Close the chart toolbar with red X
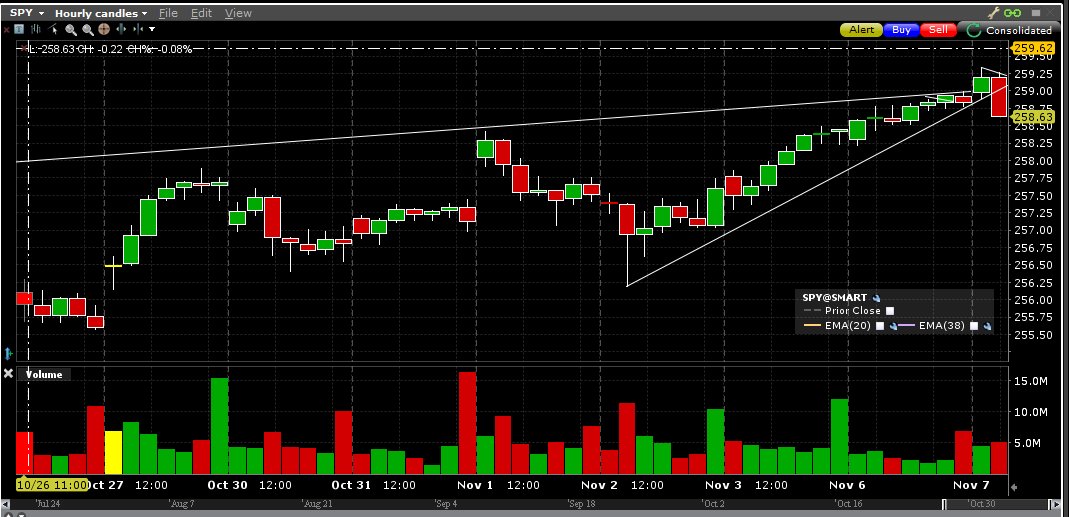The width and height of the screenshot is (1069, 517). click(x=7, y=29)
